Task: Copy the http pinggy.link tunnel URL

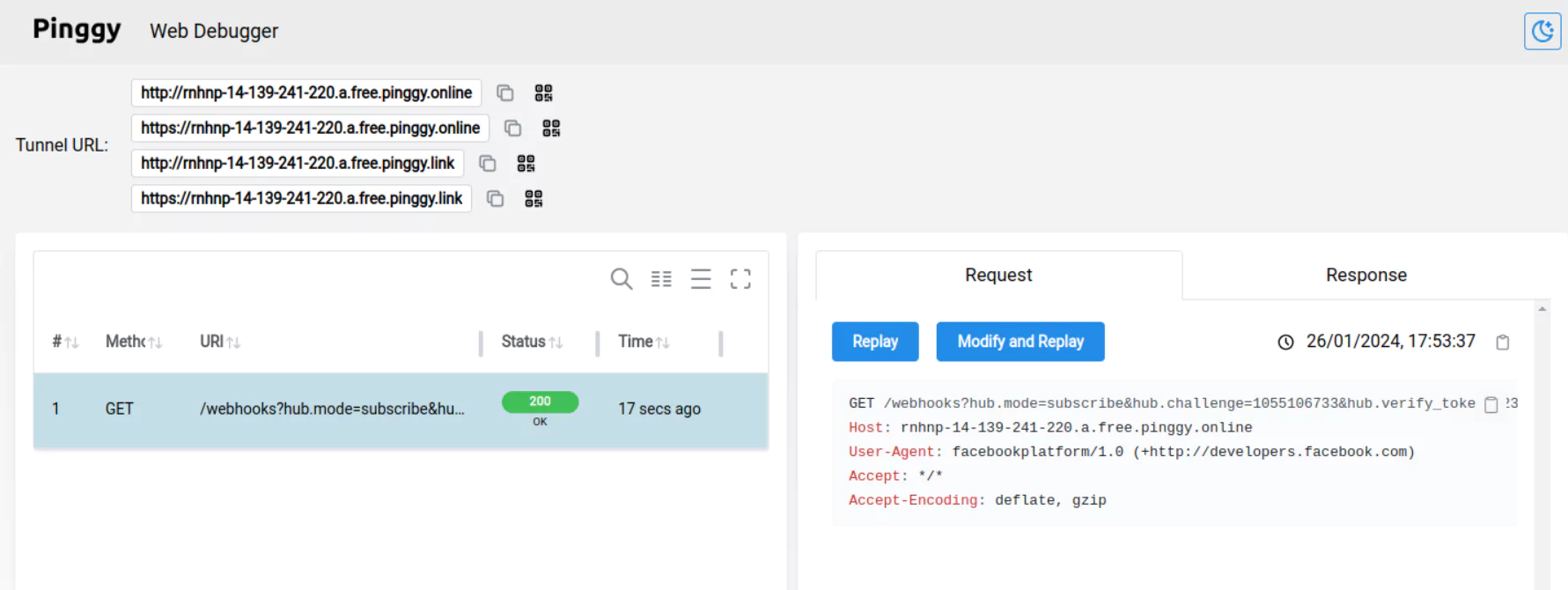Action: (x=487, y=163)
